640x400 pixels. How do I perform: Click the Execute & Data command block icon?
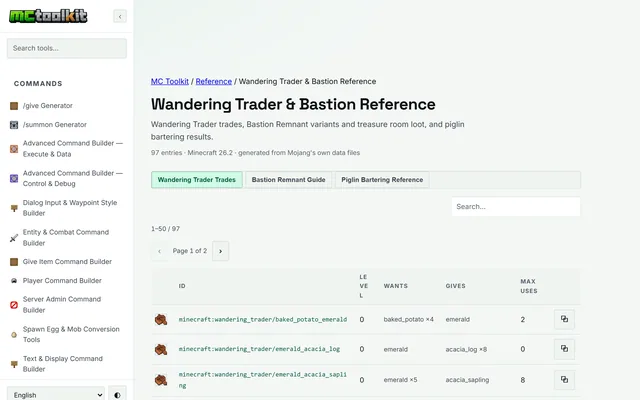tap(14, 149)
